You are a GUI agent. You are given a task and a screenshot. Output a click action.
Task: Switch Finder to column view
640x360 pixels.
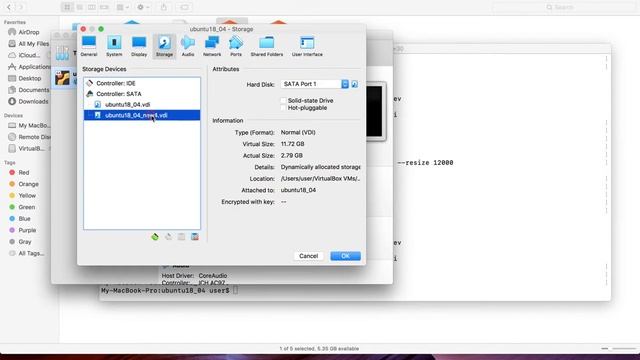[92, 7]
